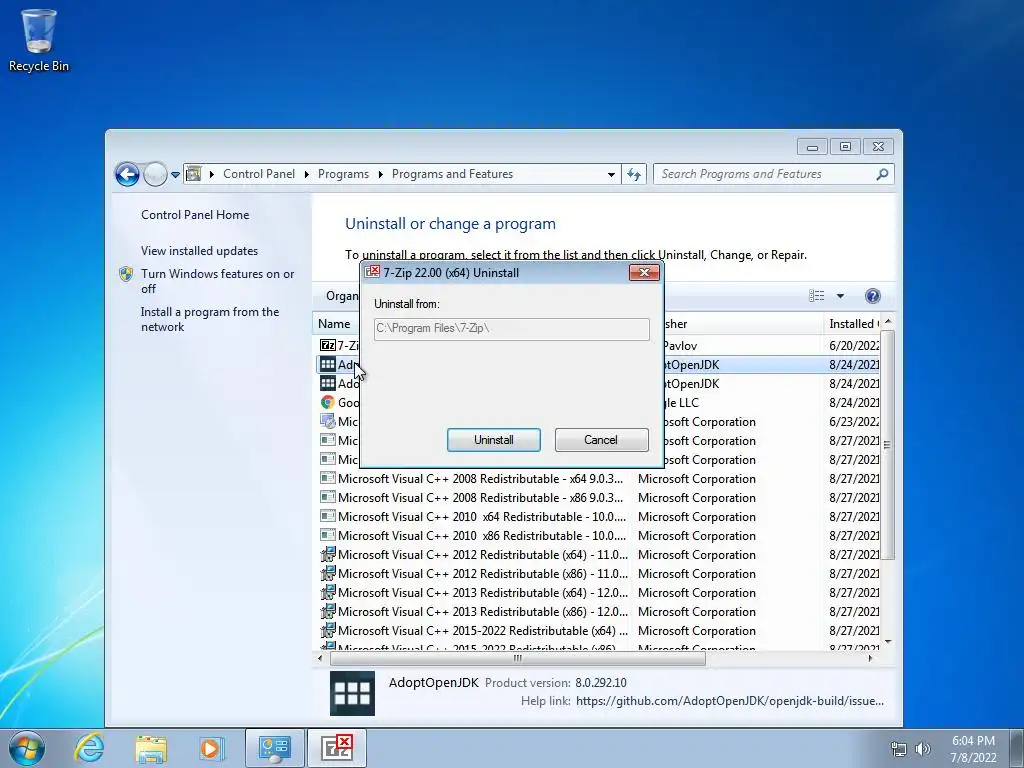Select the first AdoptOpenJDK list icon
Image resolution: width=1024 pixels, height=768 pixels.
327,364
